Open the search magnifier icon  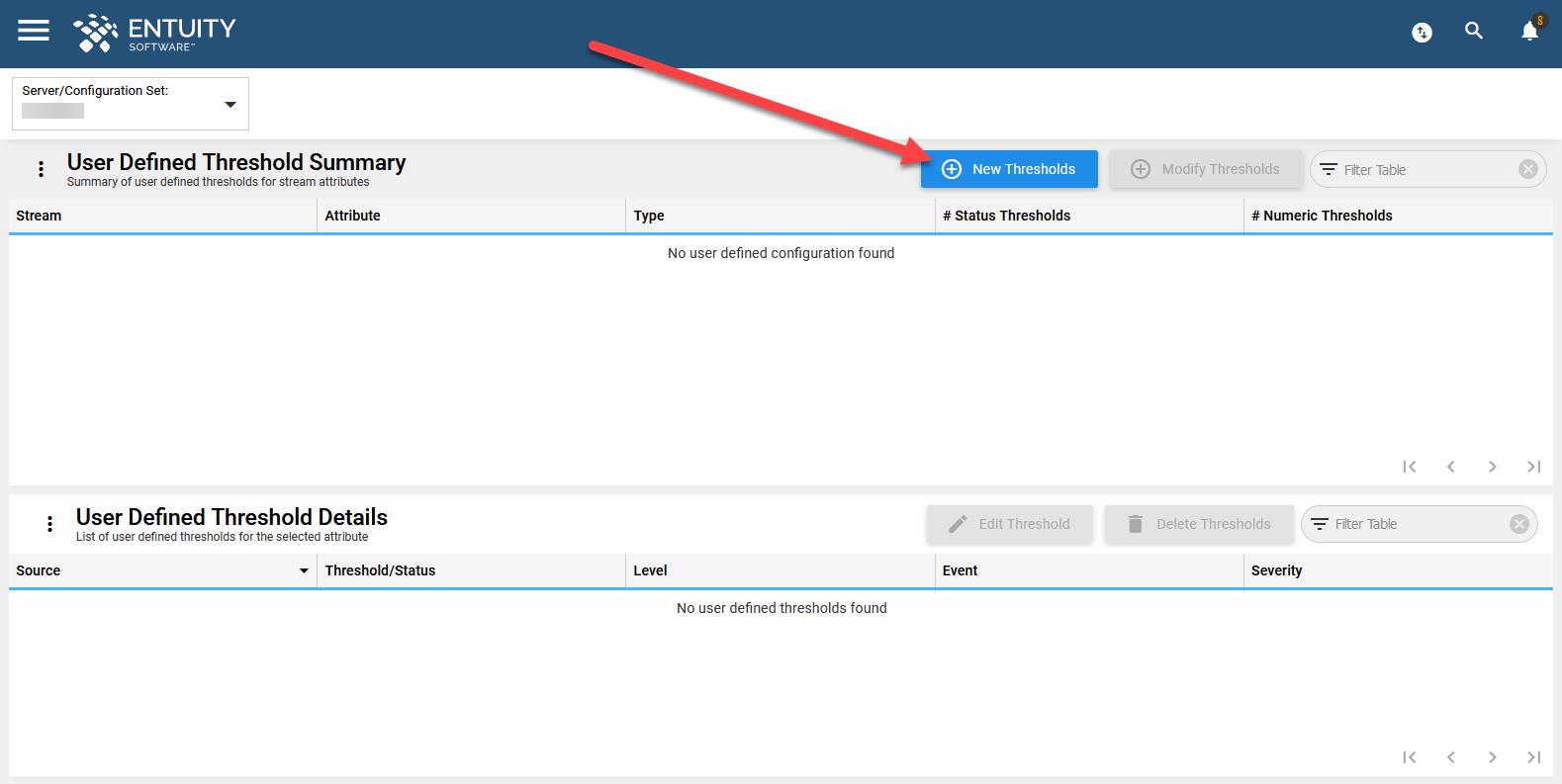1474,31
